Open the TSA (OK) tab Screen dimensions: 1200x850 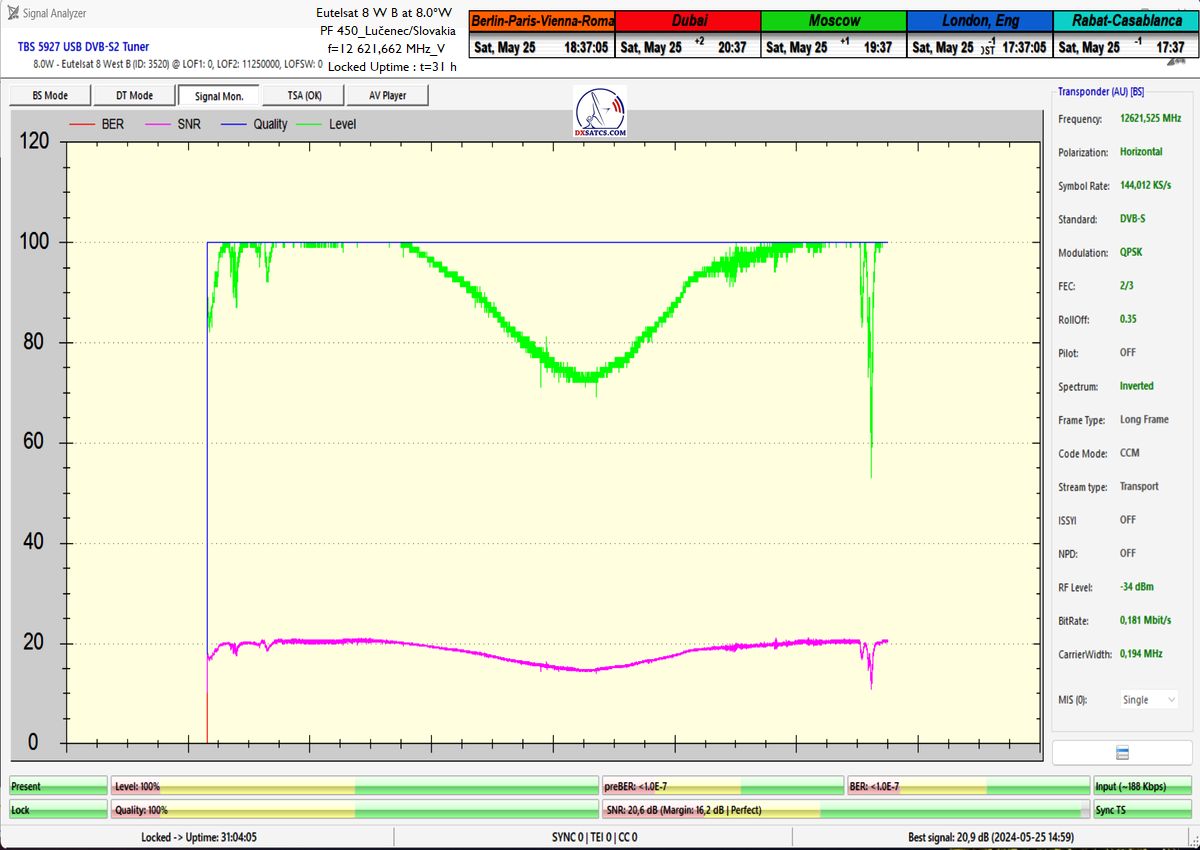(x=304, y=95)
